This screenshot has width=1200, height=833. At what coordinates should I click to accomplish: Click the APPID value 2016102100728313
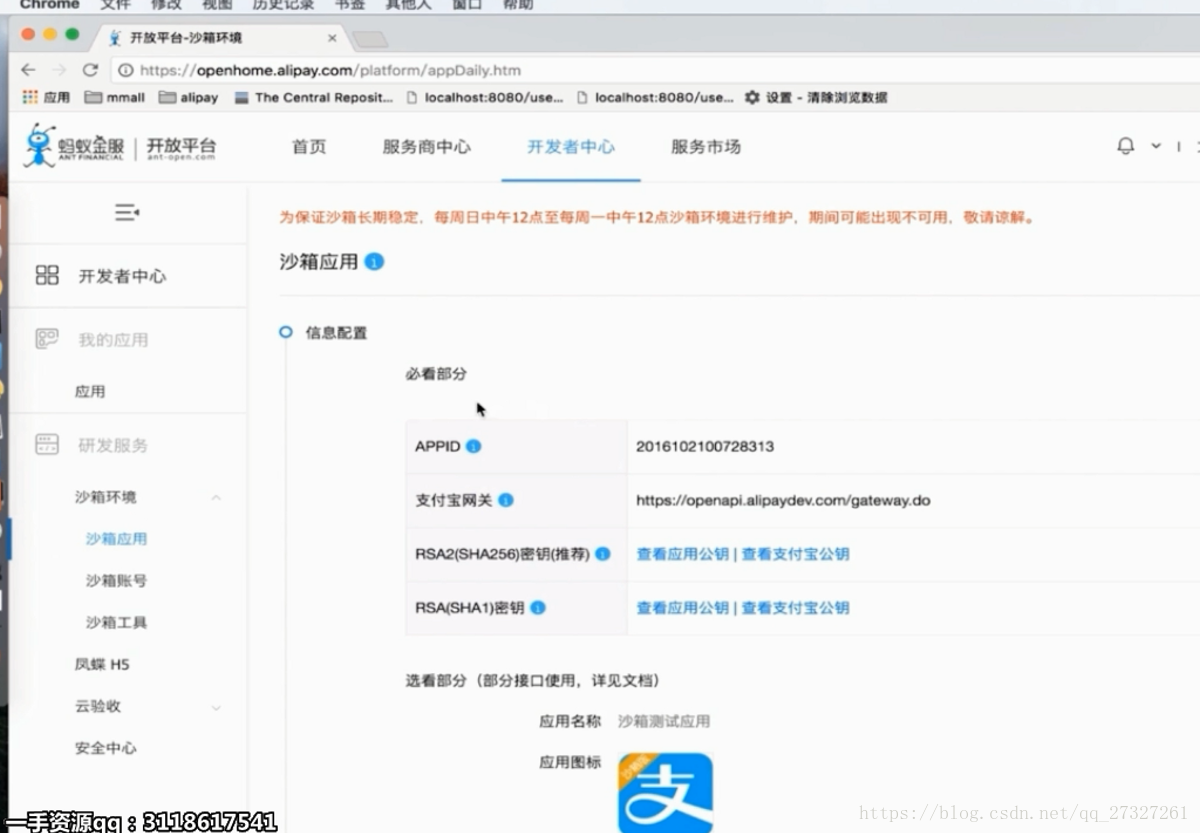pyautogui.click(x=705, y=446)
